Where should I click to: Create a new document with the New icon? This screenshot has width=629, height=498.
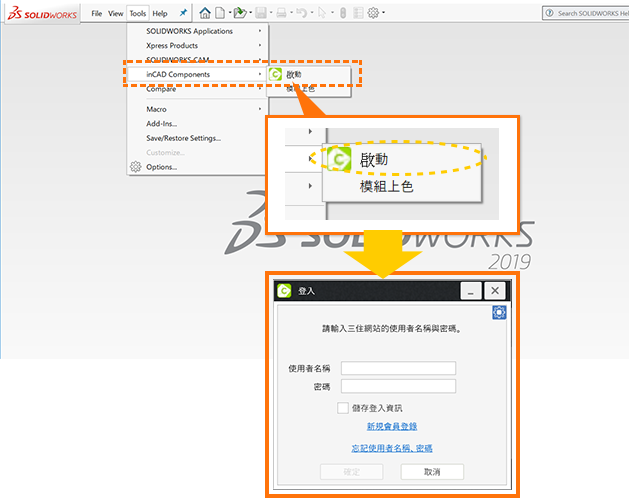coord(220,13)
